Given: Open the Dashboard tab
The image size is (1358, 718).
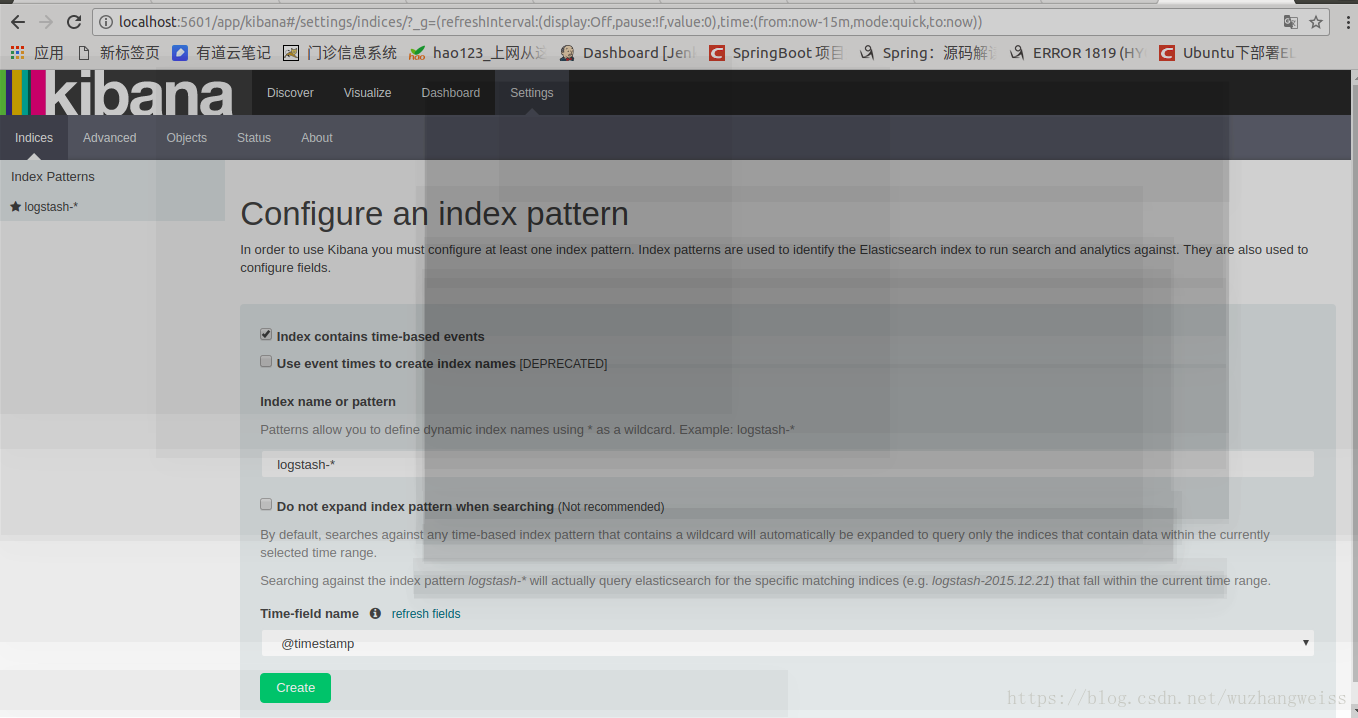Looking at the screenshot, I should [450, 92].
